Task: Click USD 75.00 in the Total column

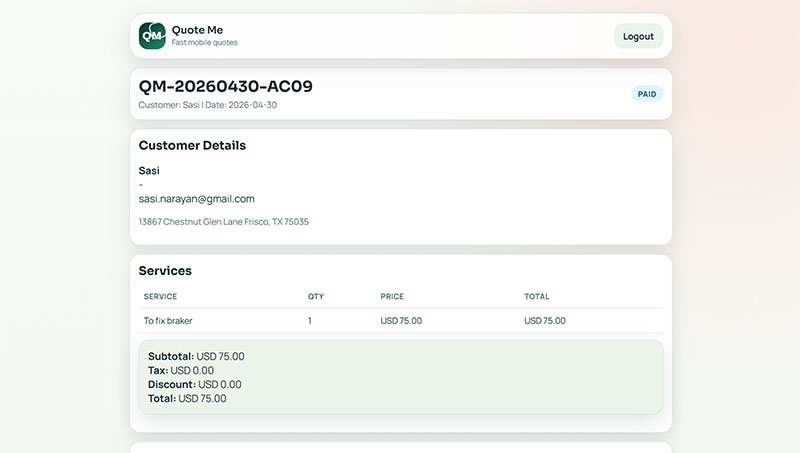Action: coord(545,321)
